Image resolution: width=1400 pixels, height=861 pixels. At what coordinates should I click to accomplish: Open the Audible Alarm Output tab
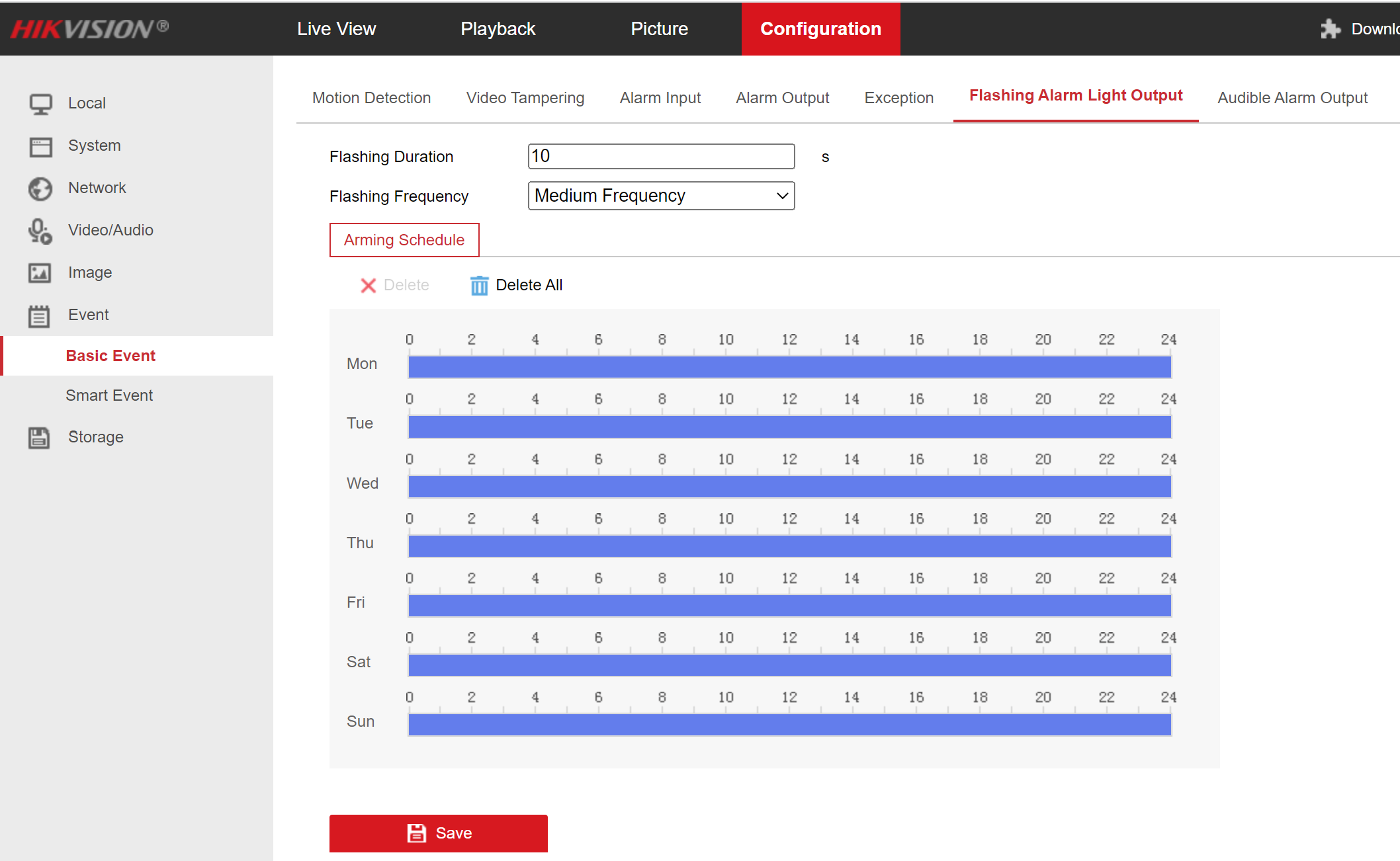[x=1292, y=98]
